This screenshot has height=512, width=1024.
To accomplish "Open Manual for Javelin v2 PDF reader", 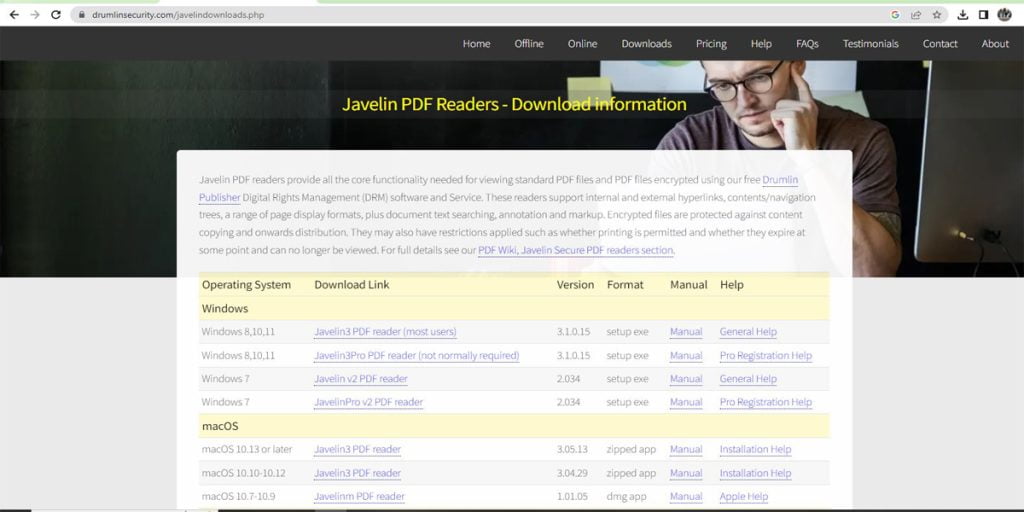I will pos(686,379).
